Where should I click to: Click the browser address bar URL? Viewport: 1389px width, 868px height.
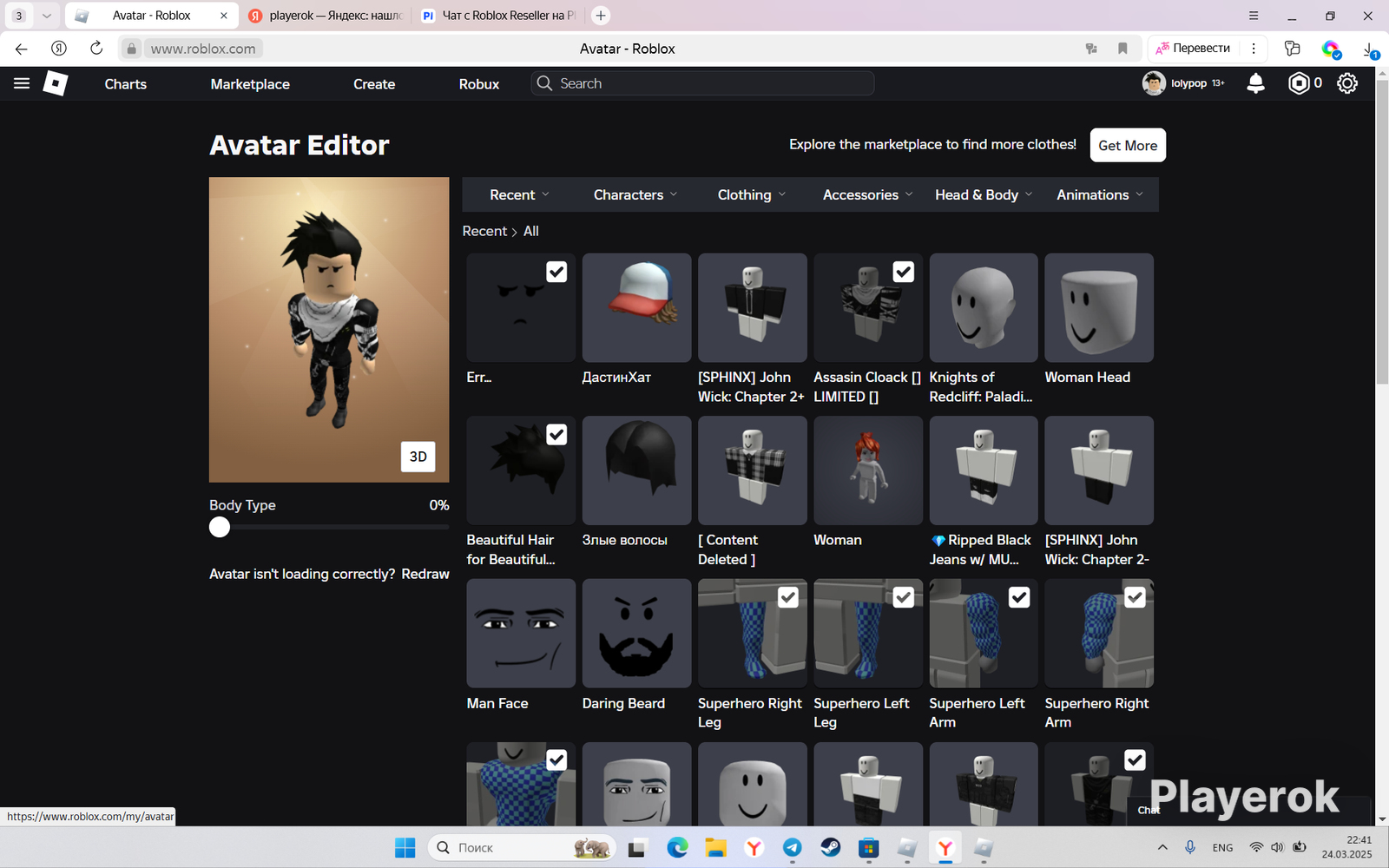click(203, 49)
